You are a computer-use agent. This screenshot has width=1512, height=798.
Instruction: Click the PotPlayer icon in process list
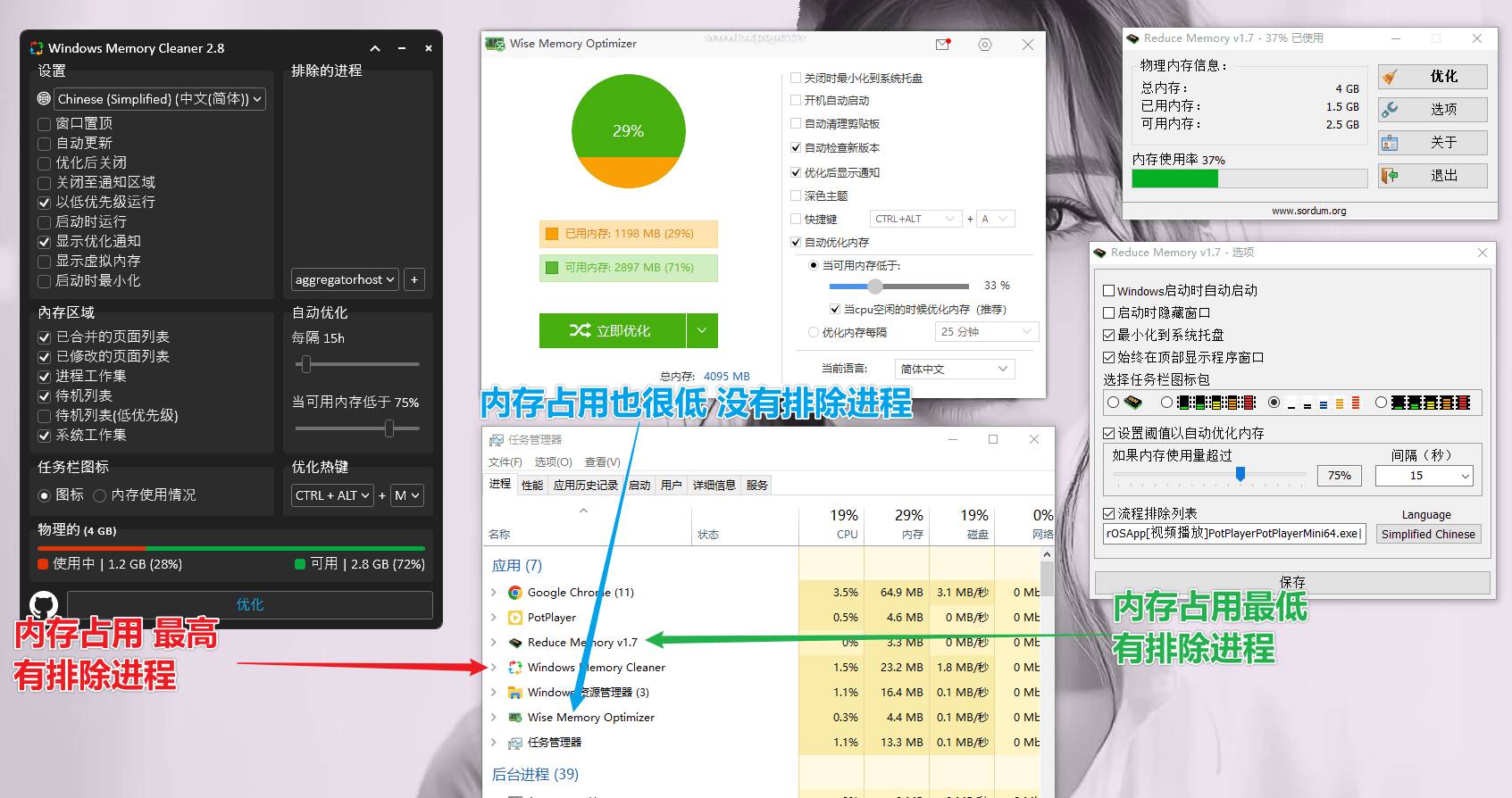coord(515,618)
